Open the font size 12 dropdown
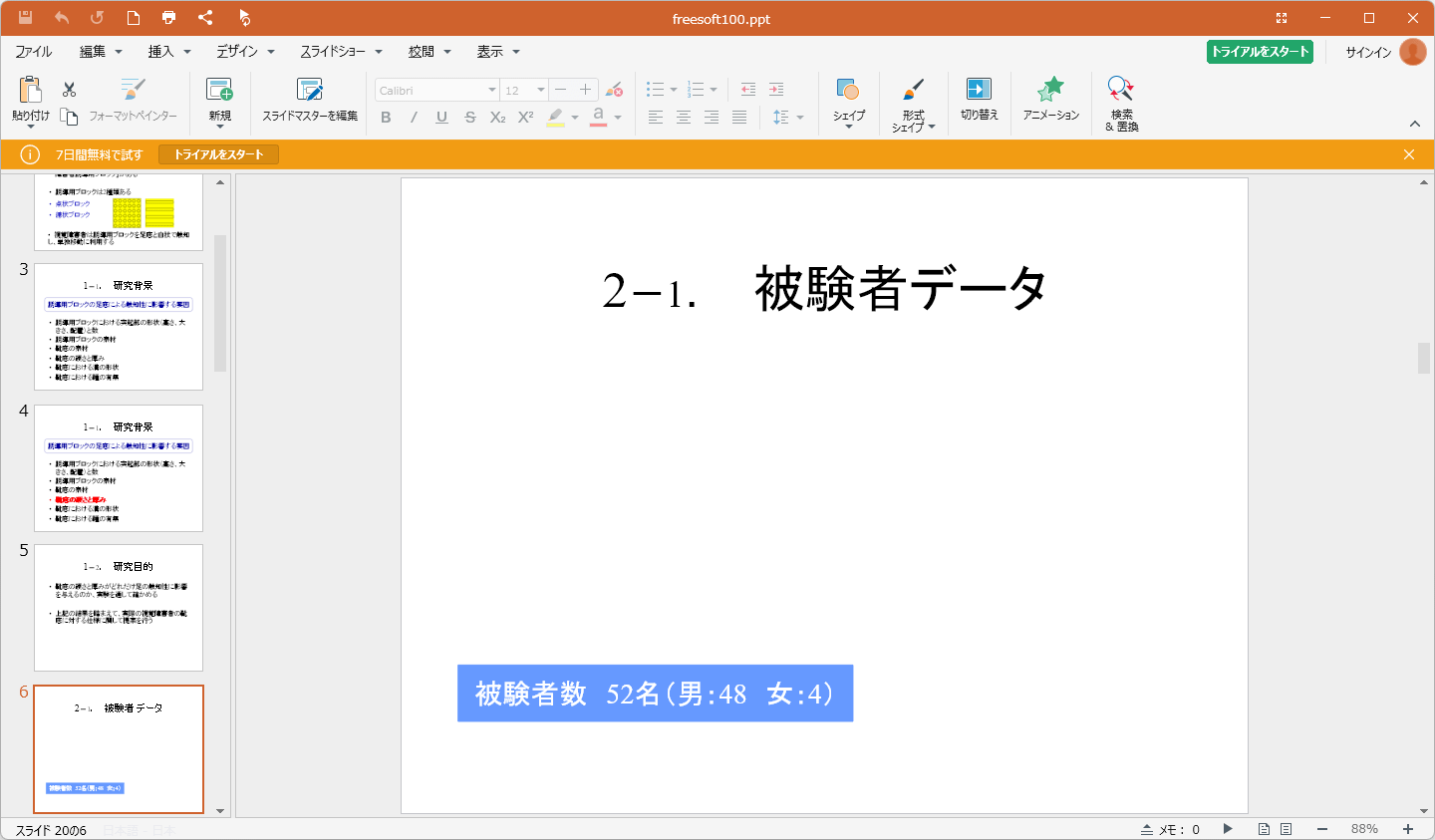This screenshot has width=1435, height=840. click(x=540, y=90)
